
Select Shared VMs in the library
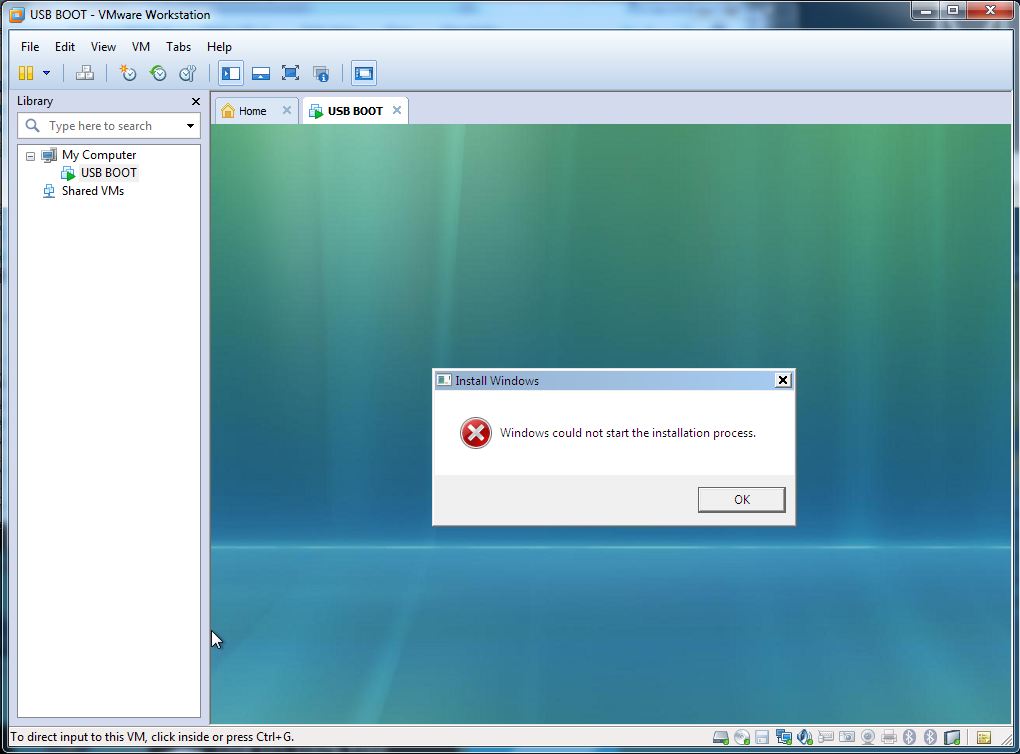92,191
